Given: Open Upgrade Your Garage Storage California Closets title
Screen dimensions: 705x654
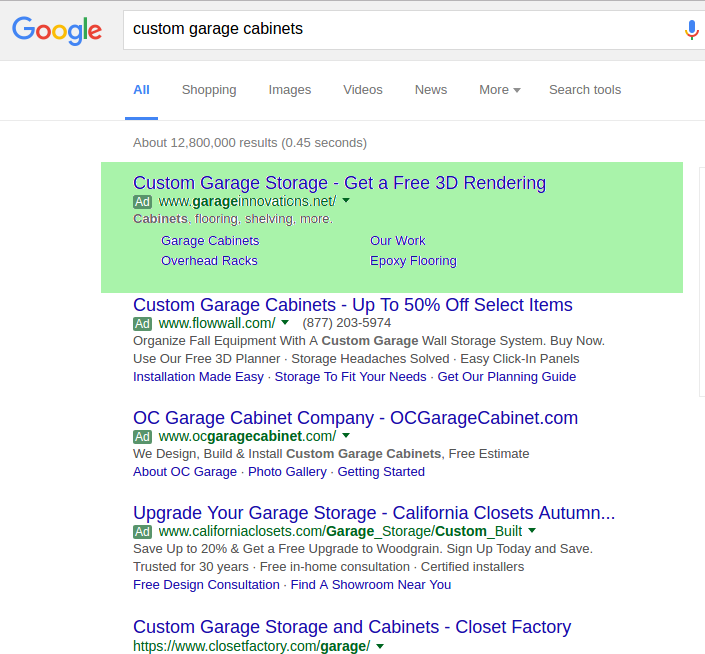Looking at the screenshot, I should pyautogui.click(x=374, y=513).
